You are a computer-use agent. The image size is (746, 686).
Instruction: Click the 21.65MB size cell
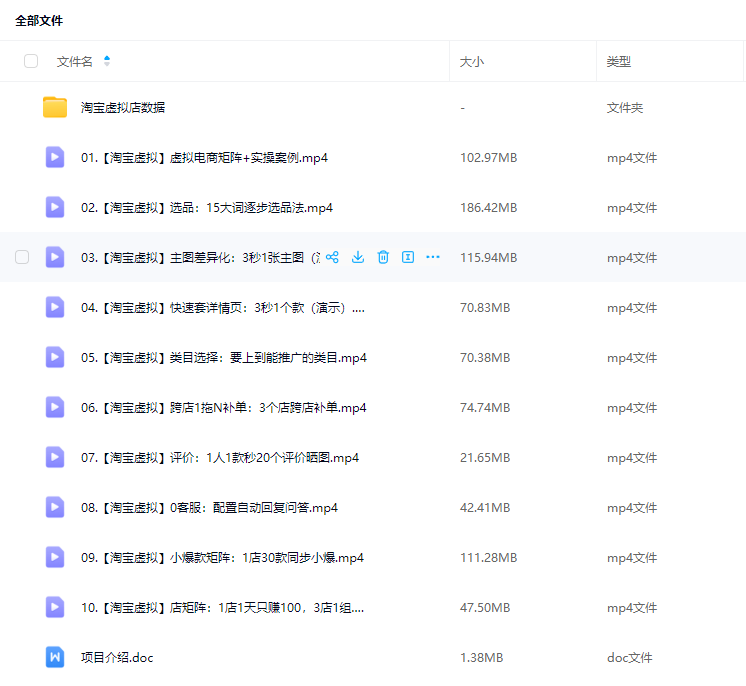click(x=485, y=457)
